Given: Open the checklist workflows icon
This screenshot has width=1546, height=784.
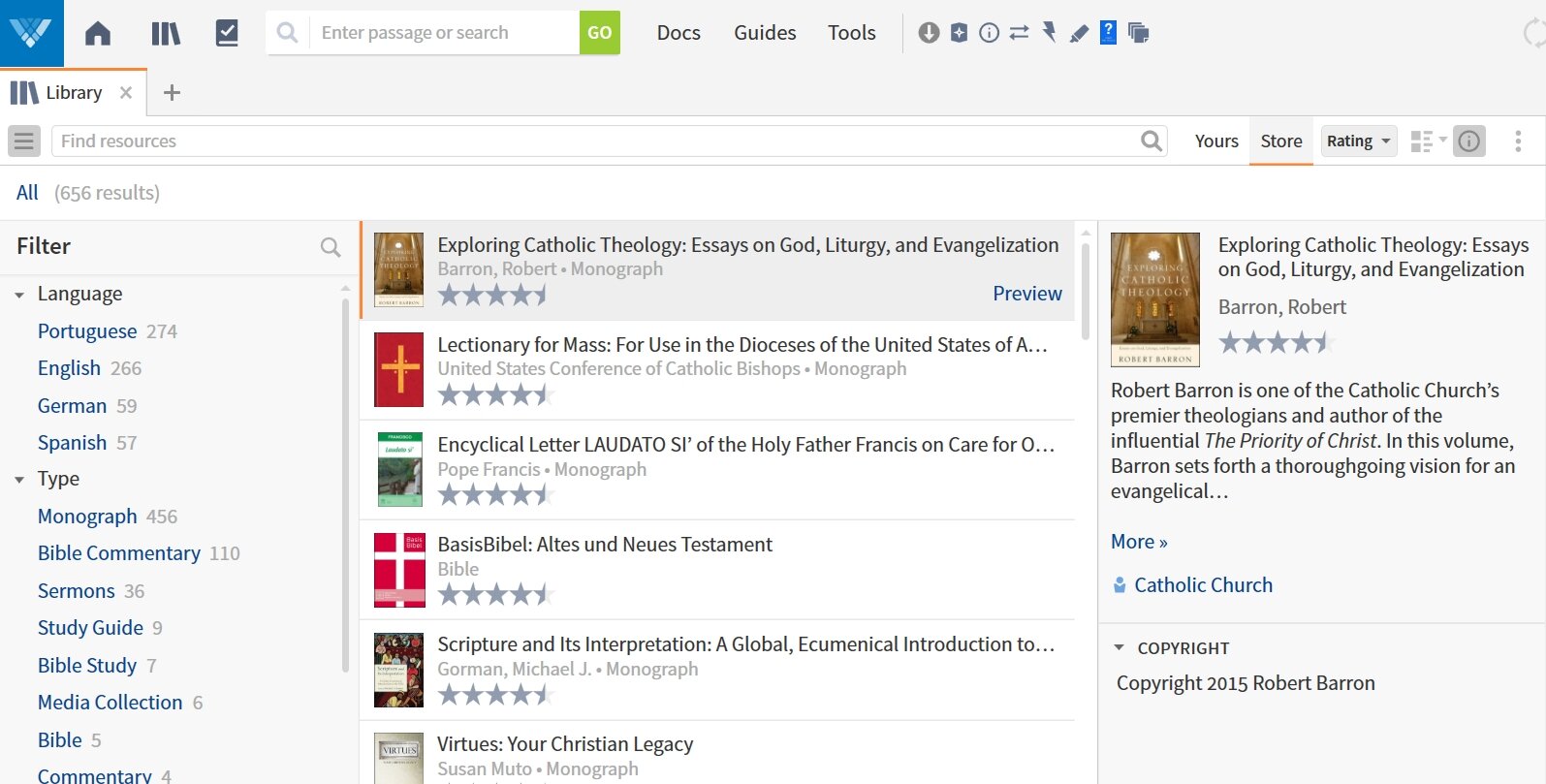Looking at the screenshot, I should coord(227,33).
